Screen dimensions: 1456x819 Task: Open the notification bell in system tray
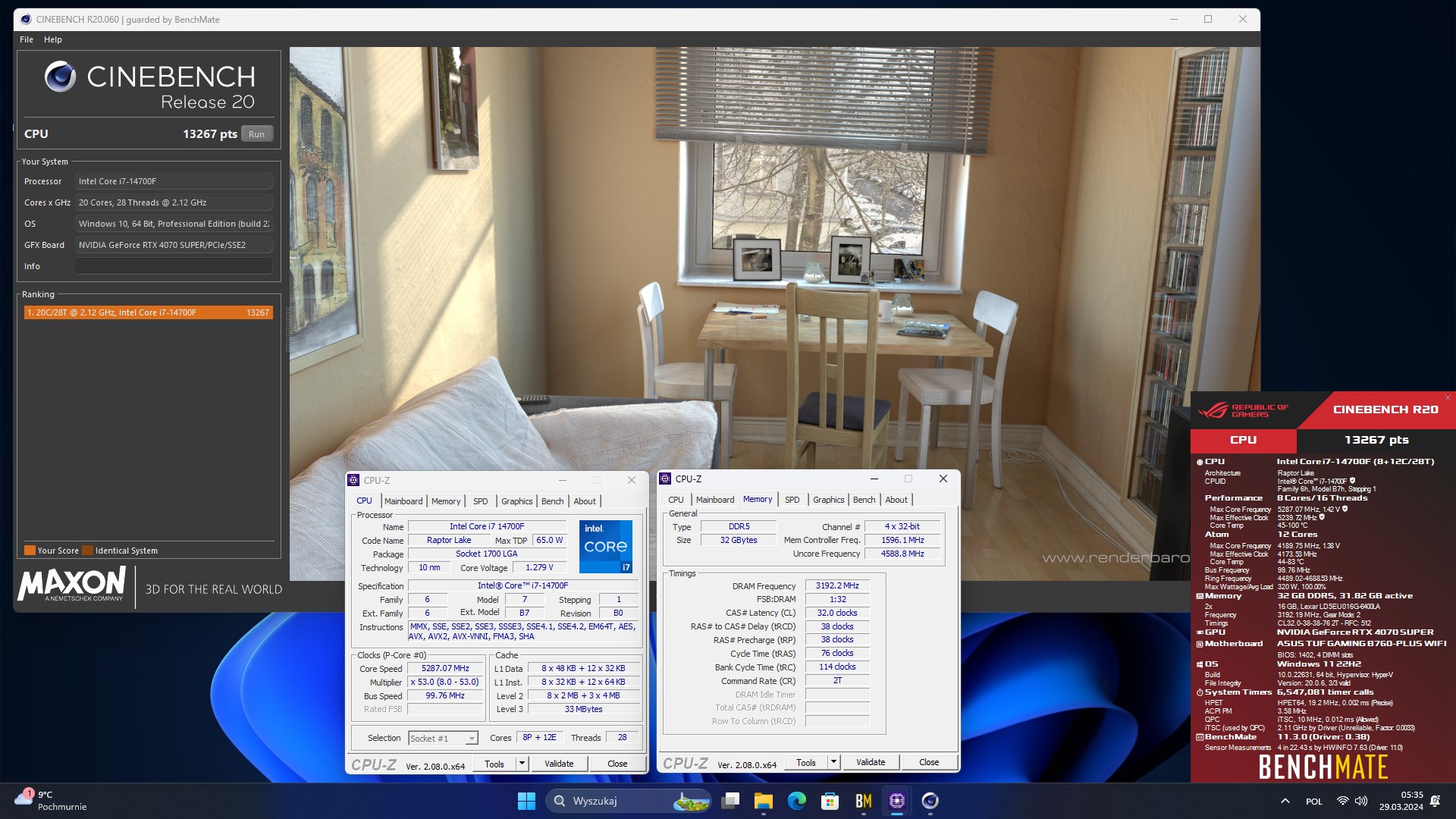(x=1435, y=801)
